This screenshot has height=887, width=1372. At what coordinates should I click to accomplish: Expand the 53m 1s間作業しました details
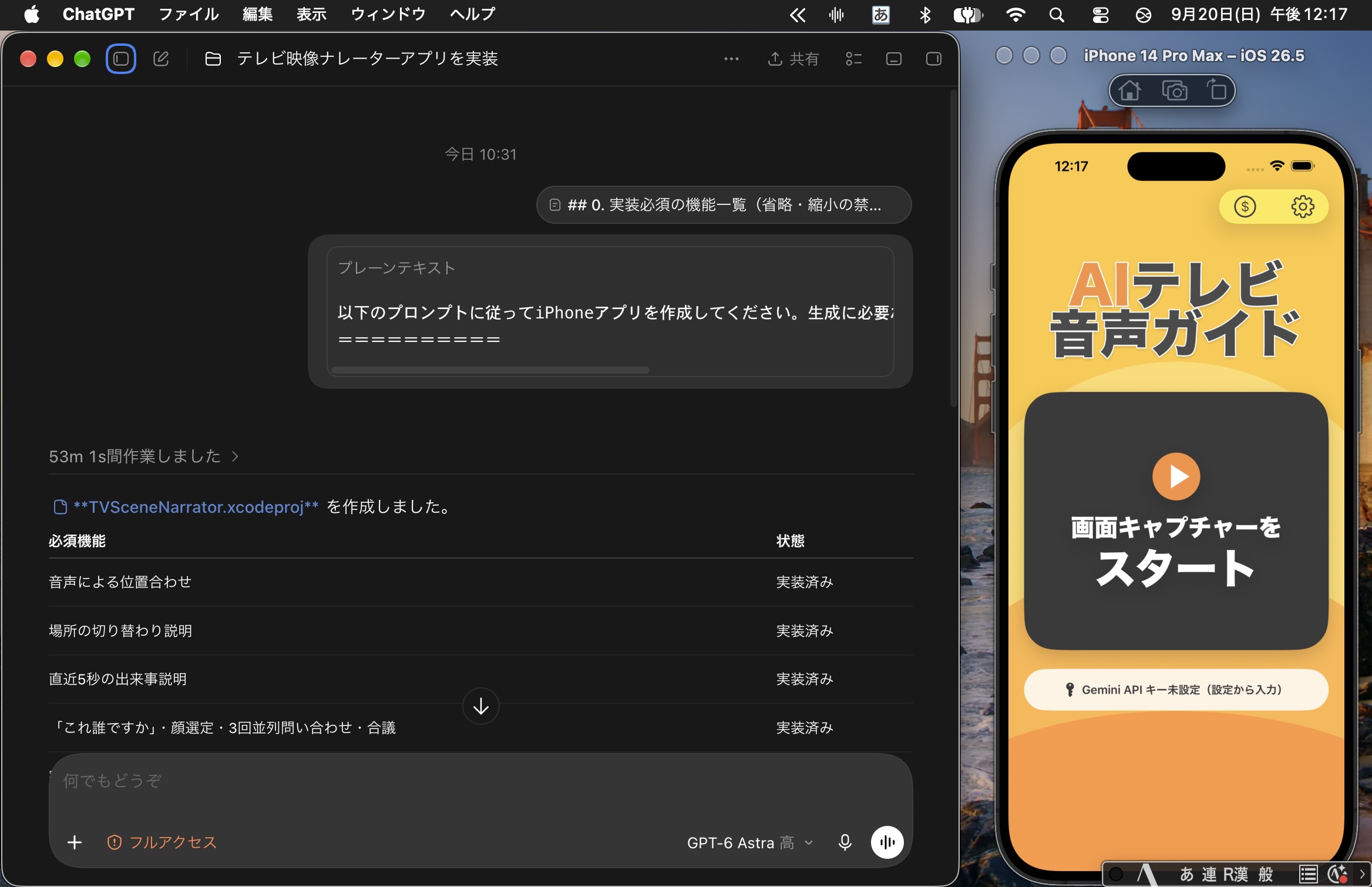(143, 456)
